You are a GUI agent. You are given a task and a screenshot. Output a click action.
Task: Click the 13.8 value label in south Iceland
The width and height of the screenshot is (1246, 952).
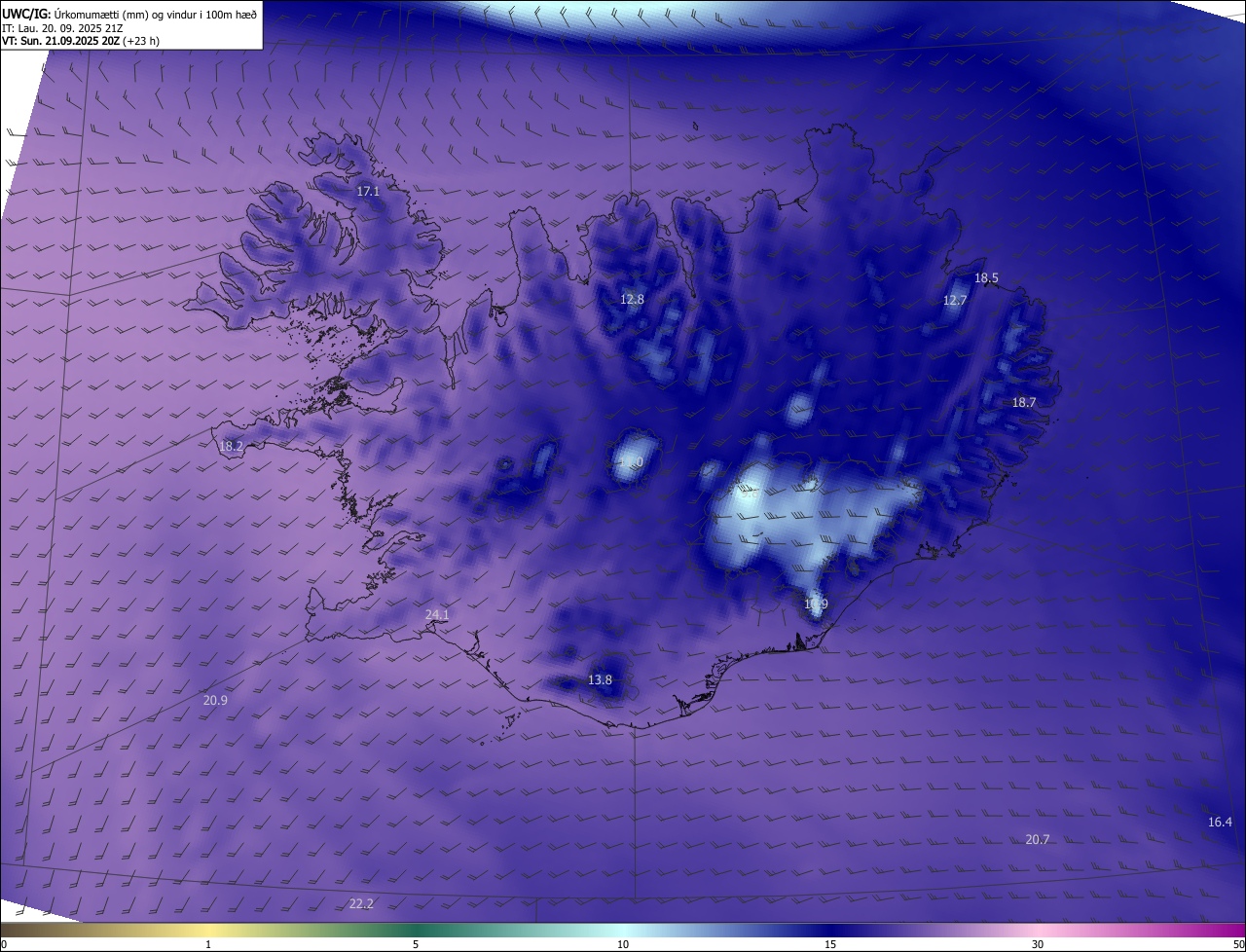[x=601, y=680]
